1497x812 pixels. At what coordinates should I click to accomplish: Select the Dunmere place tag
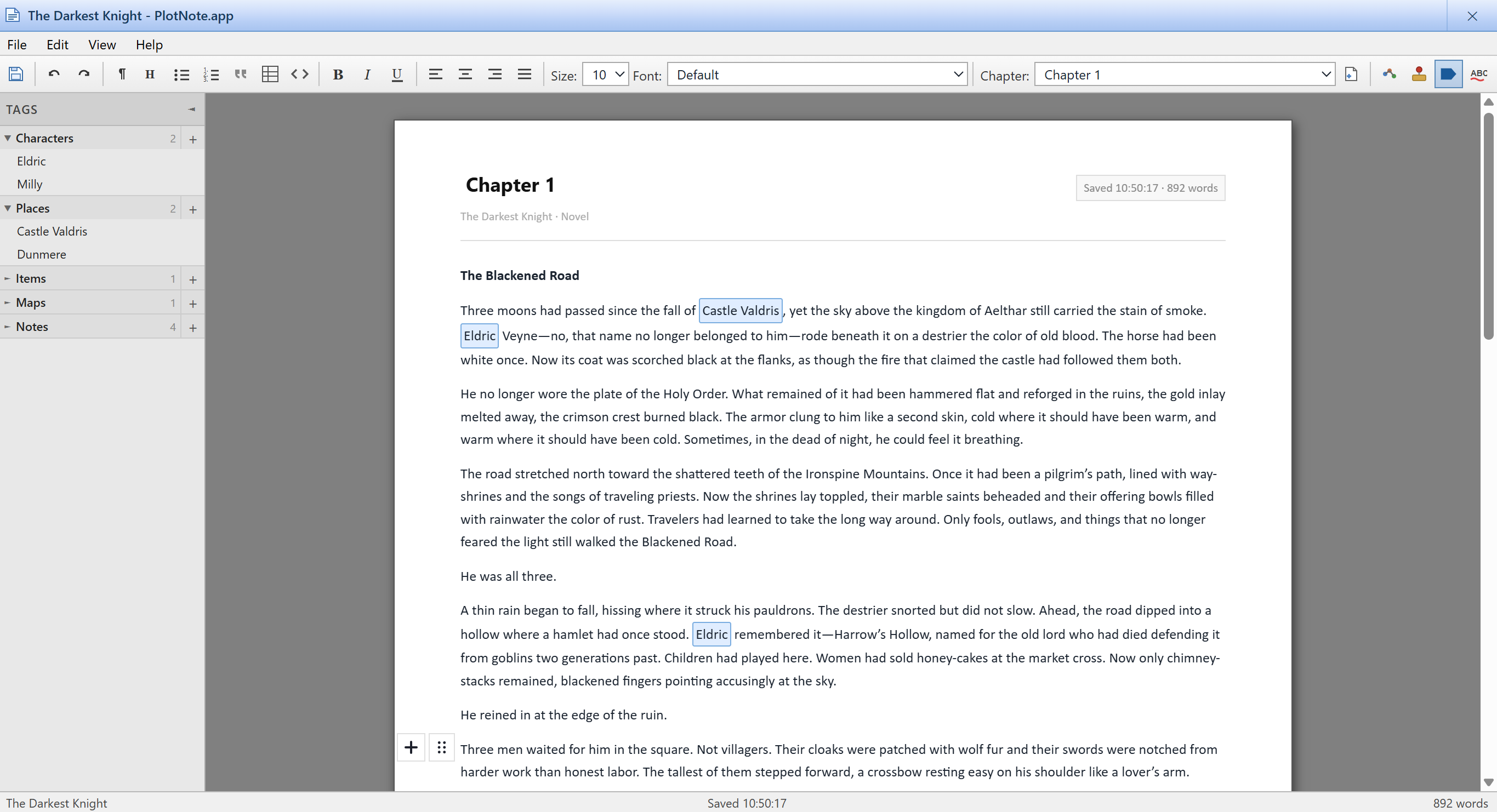point(102,254)
